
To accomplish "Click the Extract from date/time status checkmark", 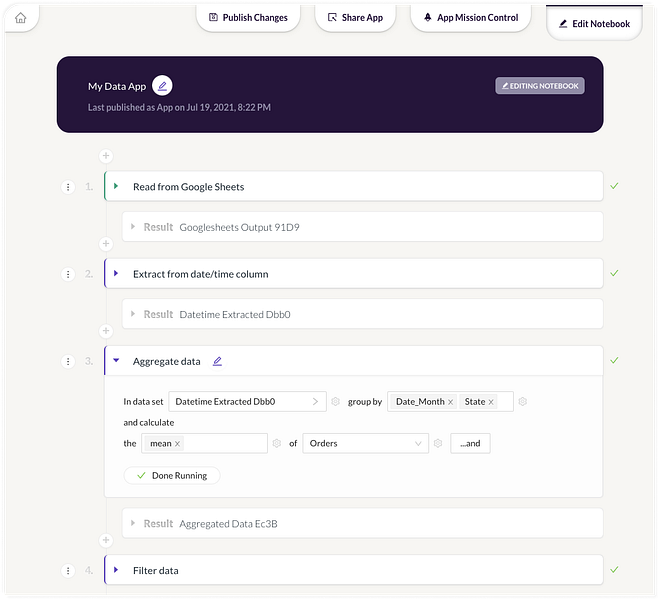I will point(614,273).
